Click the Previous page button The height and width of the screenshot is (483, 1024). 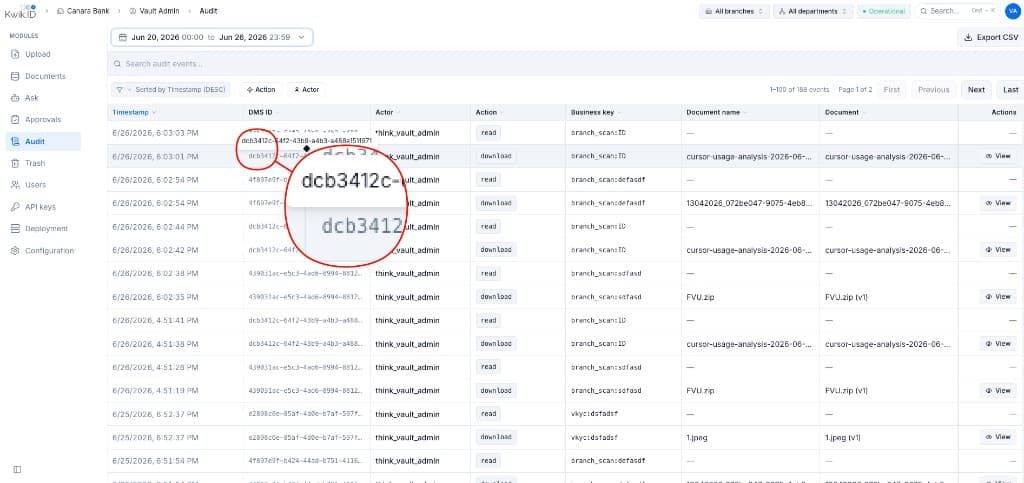933,89
